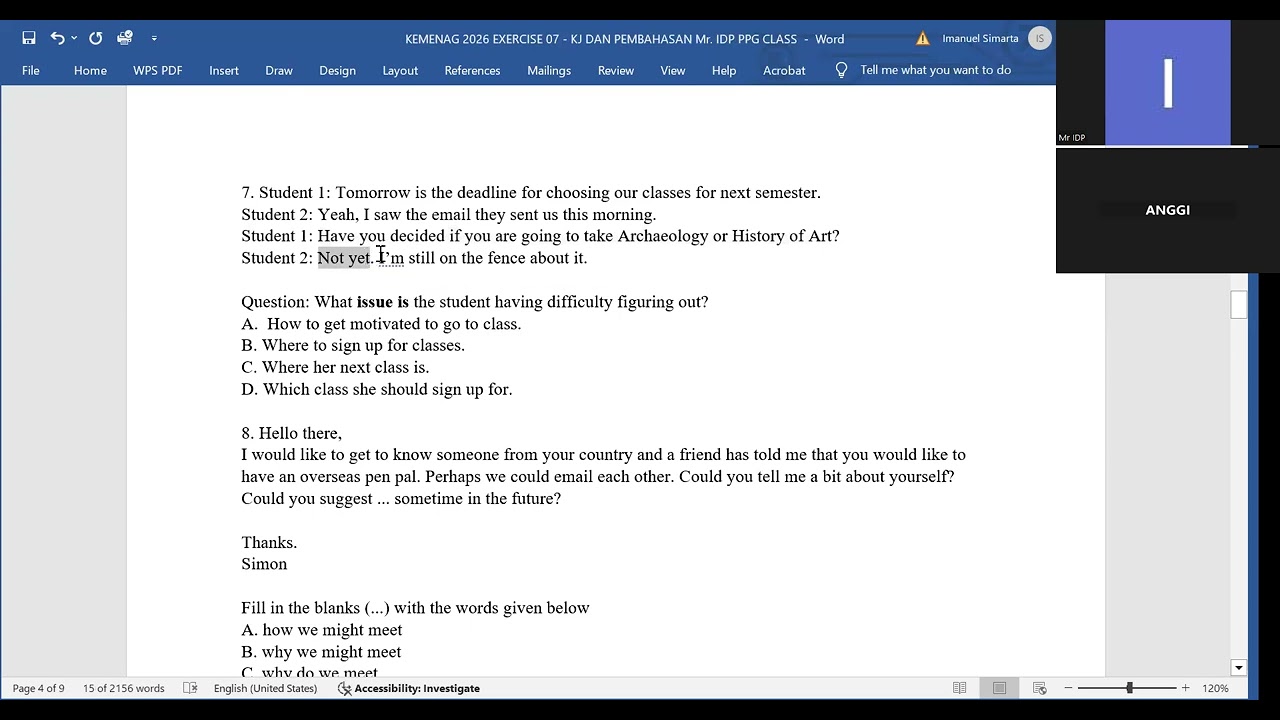Image resolution: width=1280 pixels, height=720 pixels.
Task: Zoom in with the plus button
Action: pyautogui.click(x=1186, y=688)
